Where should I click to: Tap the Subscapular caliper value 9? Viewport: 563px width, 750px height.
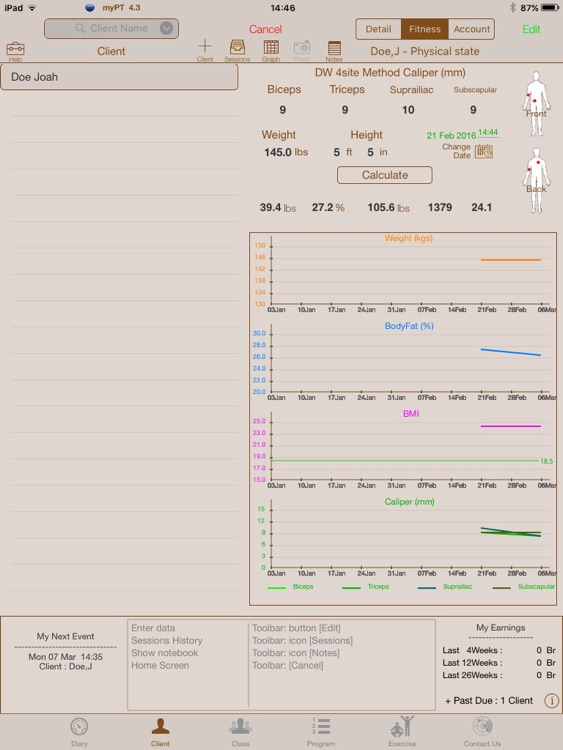[x=473, y=110]
